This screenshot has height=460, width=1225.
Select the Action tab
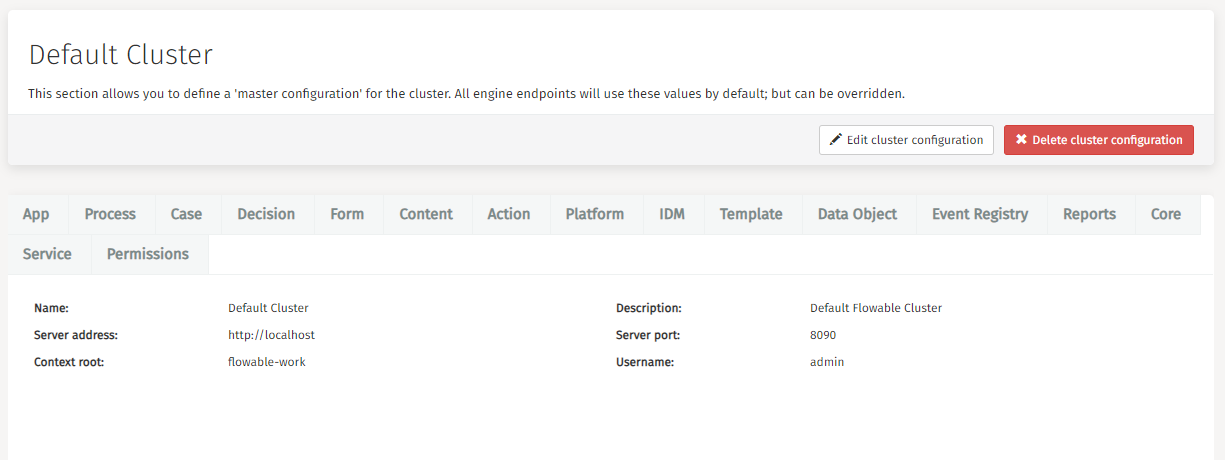tap(509, 214)
